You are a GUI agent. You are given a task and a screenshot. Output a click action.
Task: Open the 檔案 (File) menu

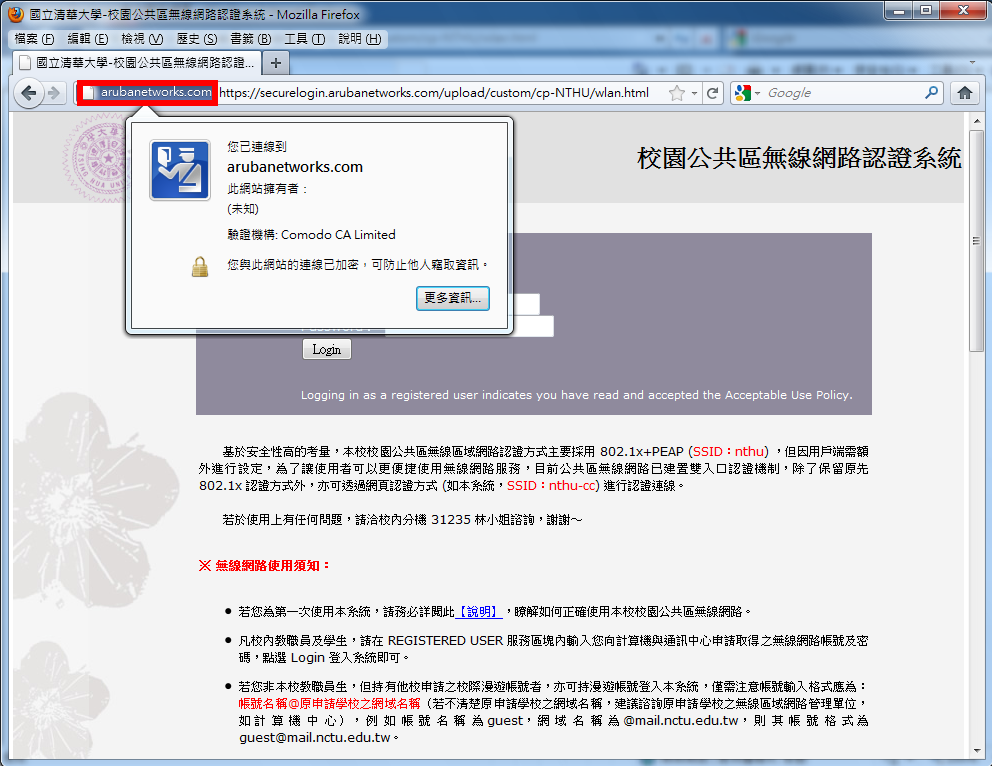coord(34,39)
